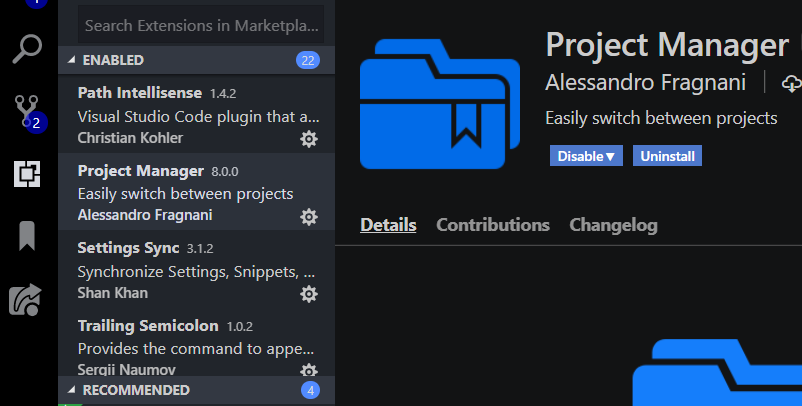Click the manage gear for Project Manager
This screenshot has height=406, width=802.
pos(309,216)
